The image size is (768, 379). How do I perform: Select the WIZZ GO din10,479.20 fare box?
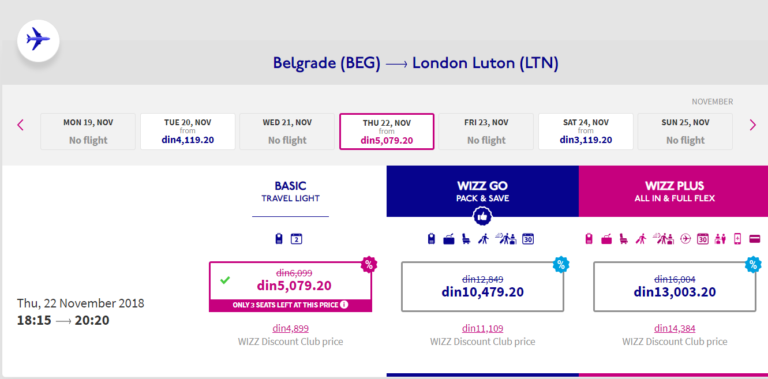point(482,286)
